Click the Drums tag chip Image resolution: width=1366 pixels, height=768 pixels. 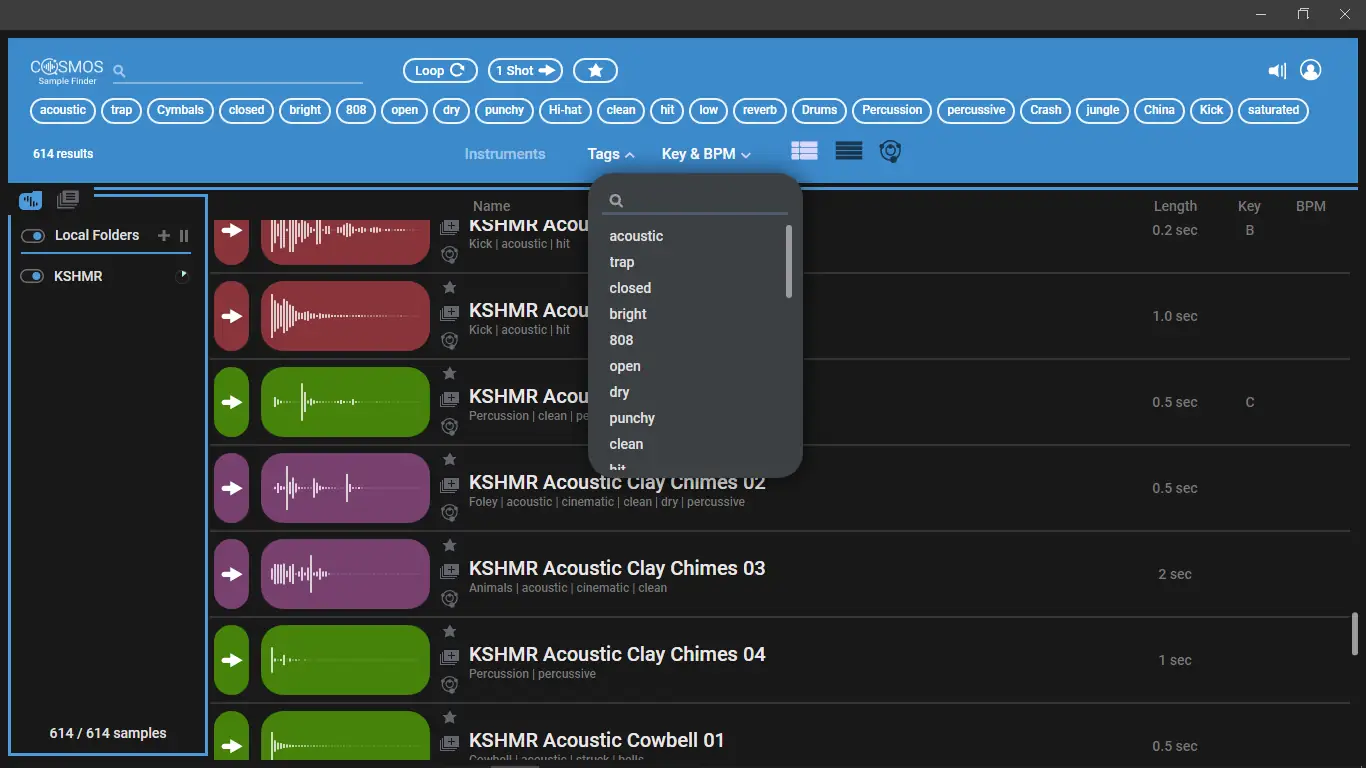(819, 110)
